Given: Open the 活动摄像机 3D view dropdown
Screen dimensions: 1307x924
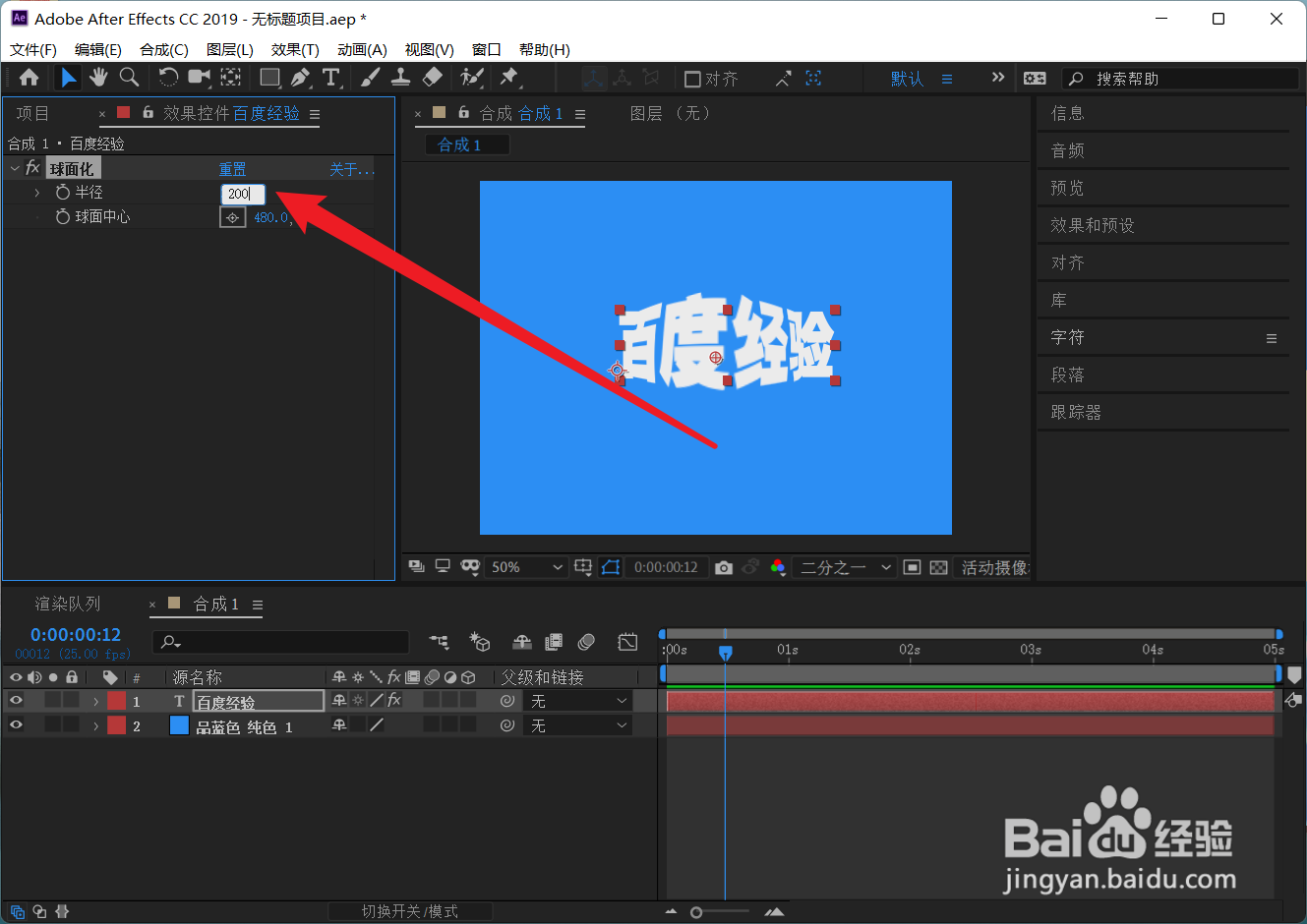Looking at the screenshot, I should click(x=992, y=567).
